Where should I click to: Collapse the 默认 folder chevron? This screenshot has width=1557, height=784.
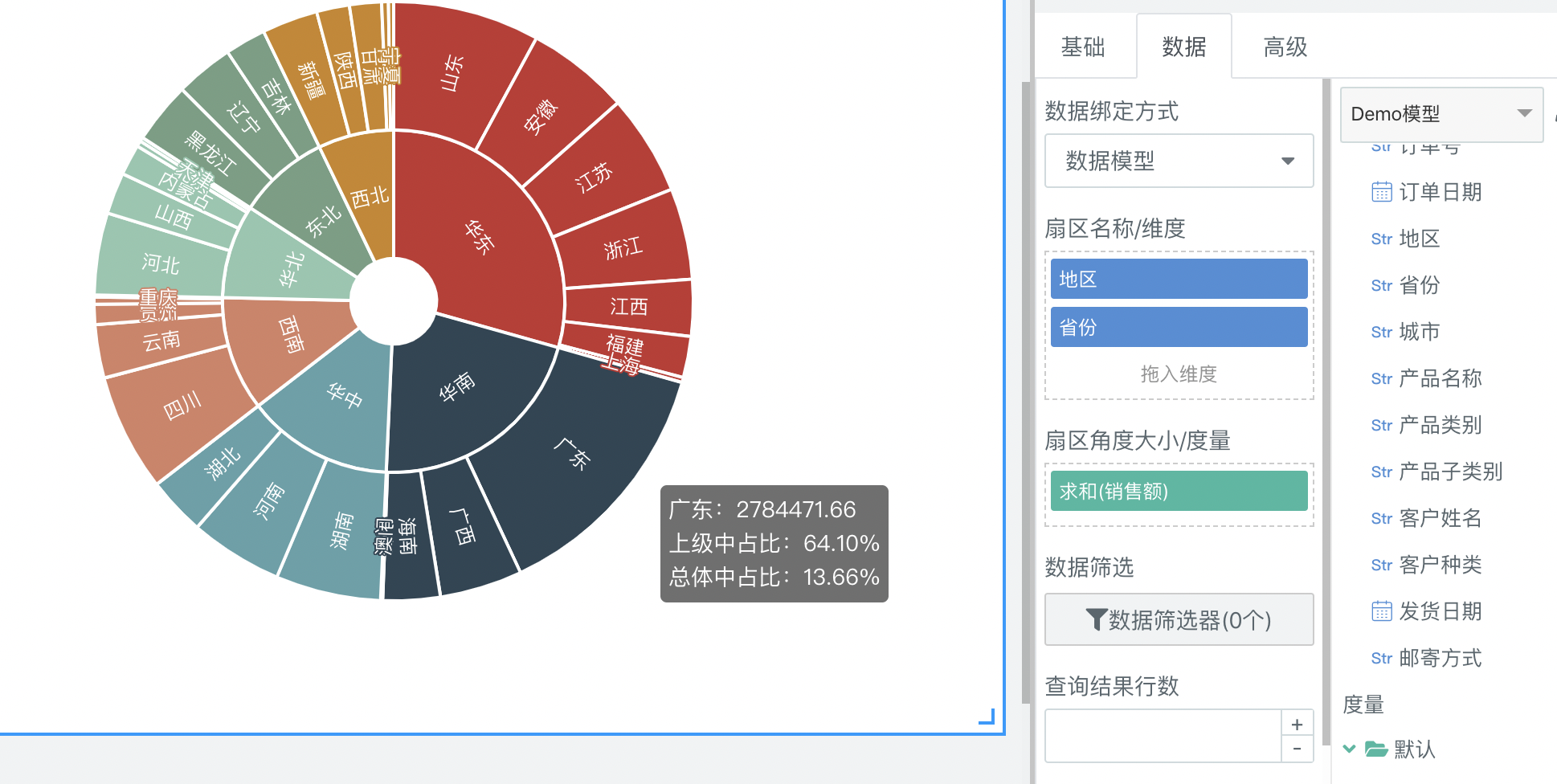[1350, 749]
